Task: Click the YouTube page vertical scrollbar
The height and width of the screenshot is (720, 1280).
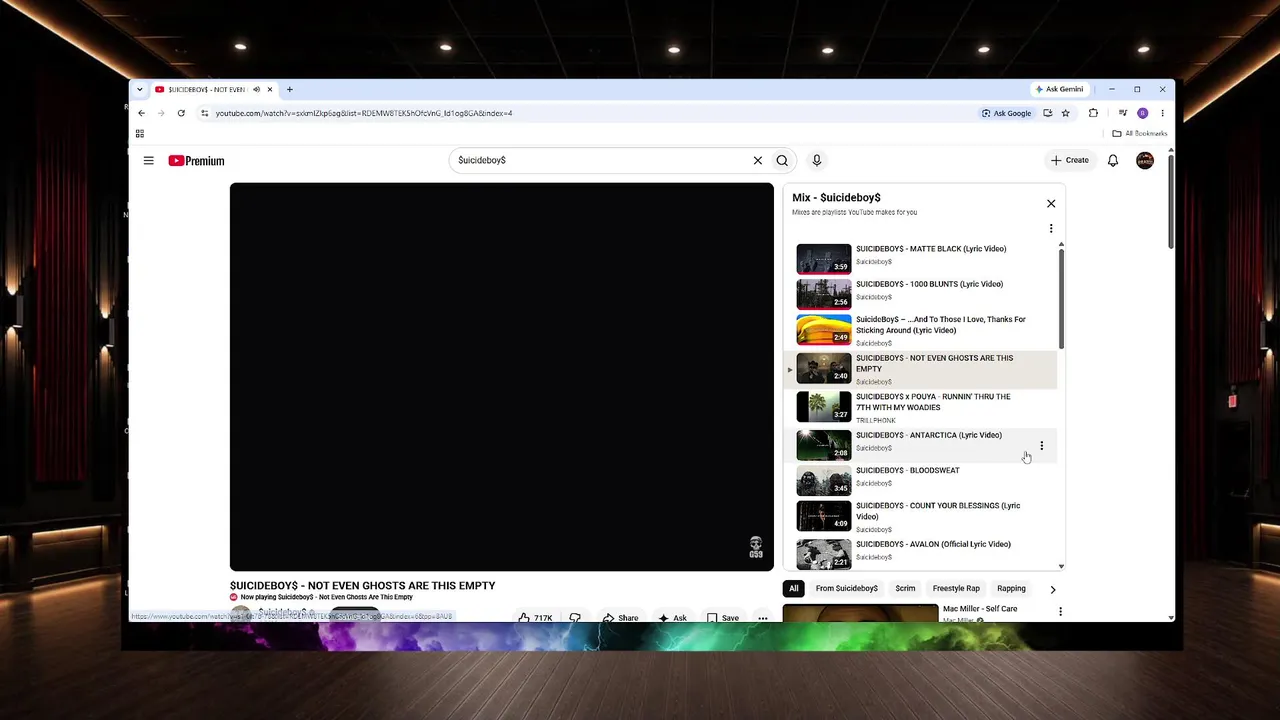Action: pyautogui.click(x=1170, y=200)
